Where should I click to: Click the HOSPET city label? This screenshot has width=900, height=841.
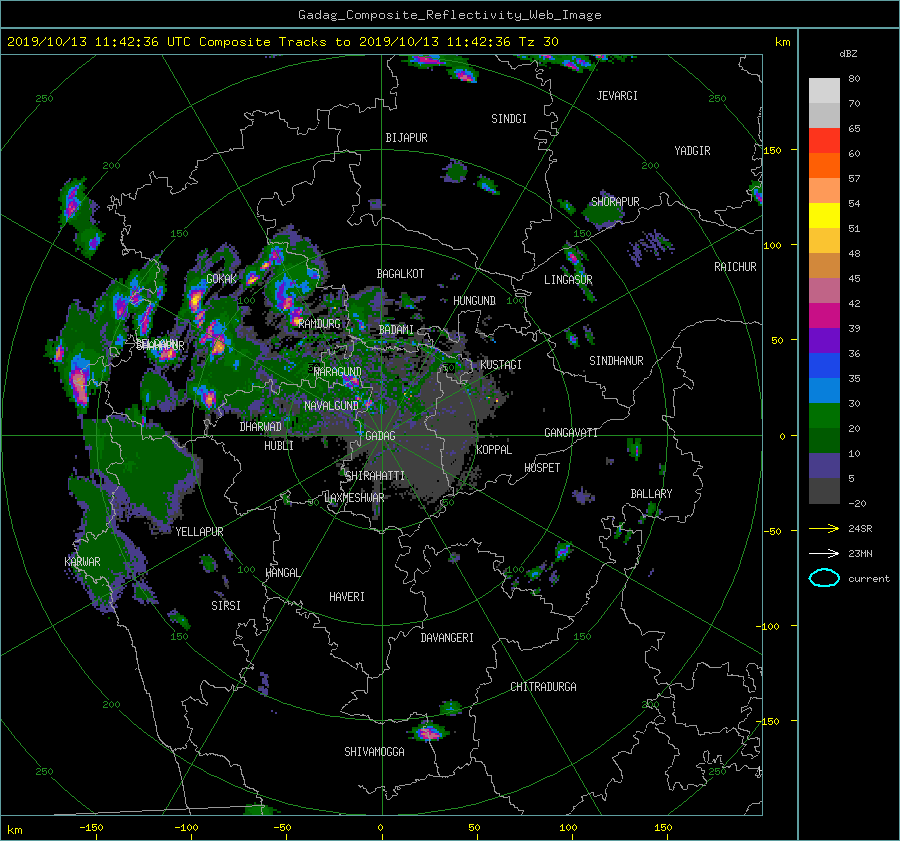coord(542,468)
